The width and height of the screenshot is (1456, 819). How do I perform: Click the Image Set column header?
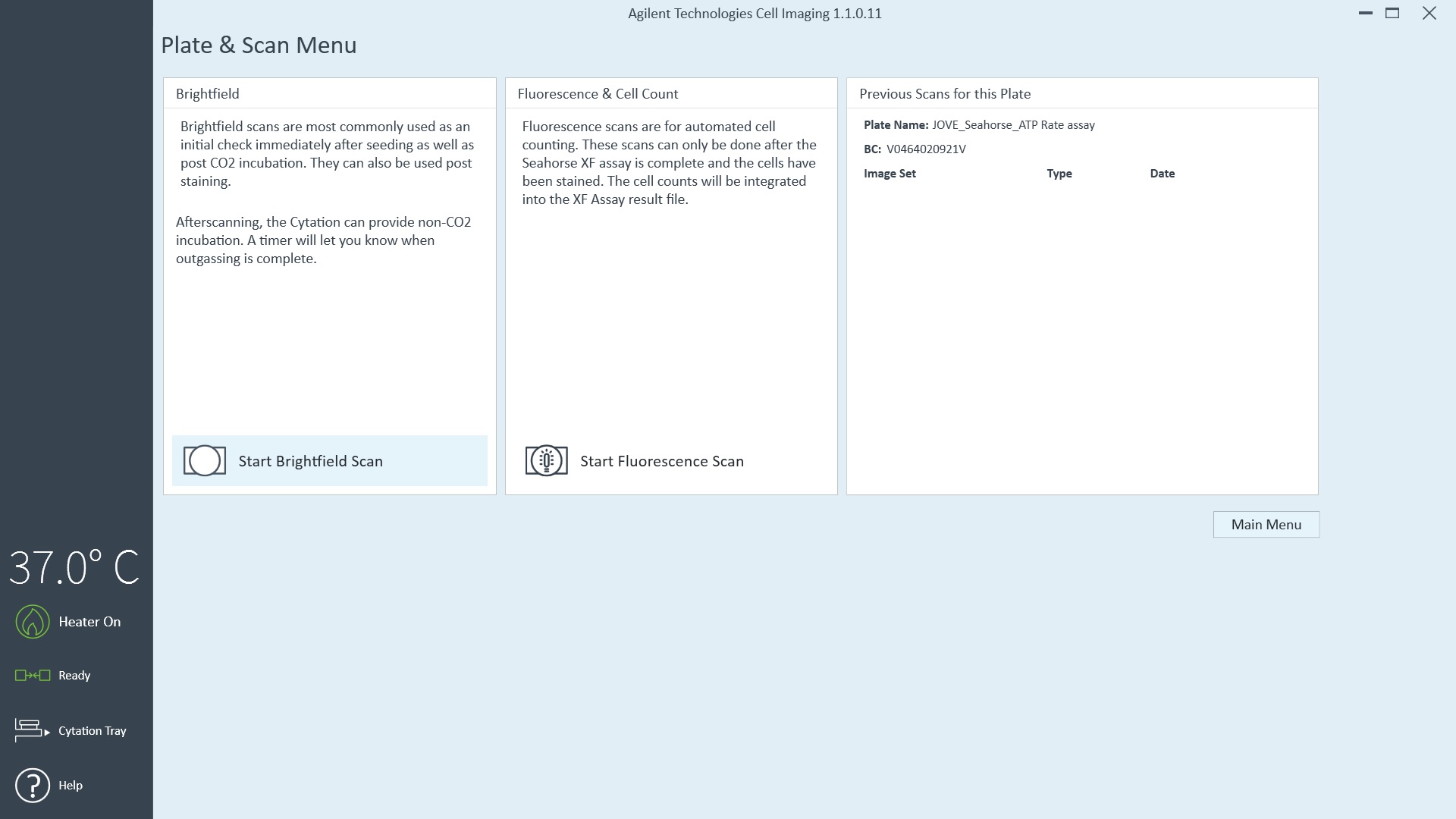click(x=890, y=174)
